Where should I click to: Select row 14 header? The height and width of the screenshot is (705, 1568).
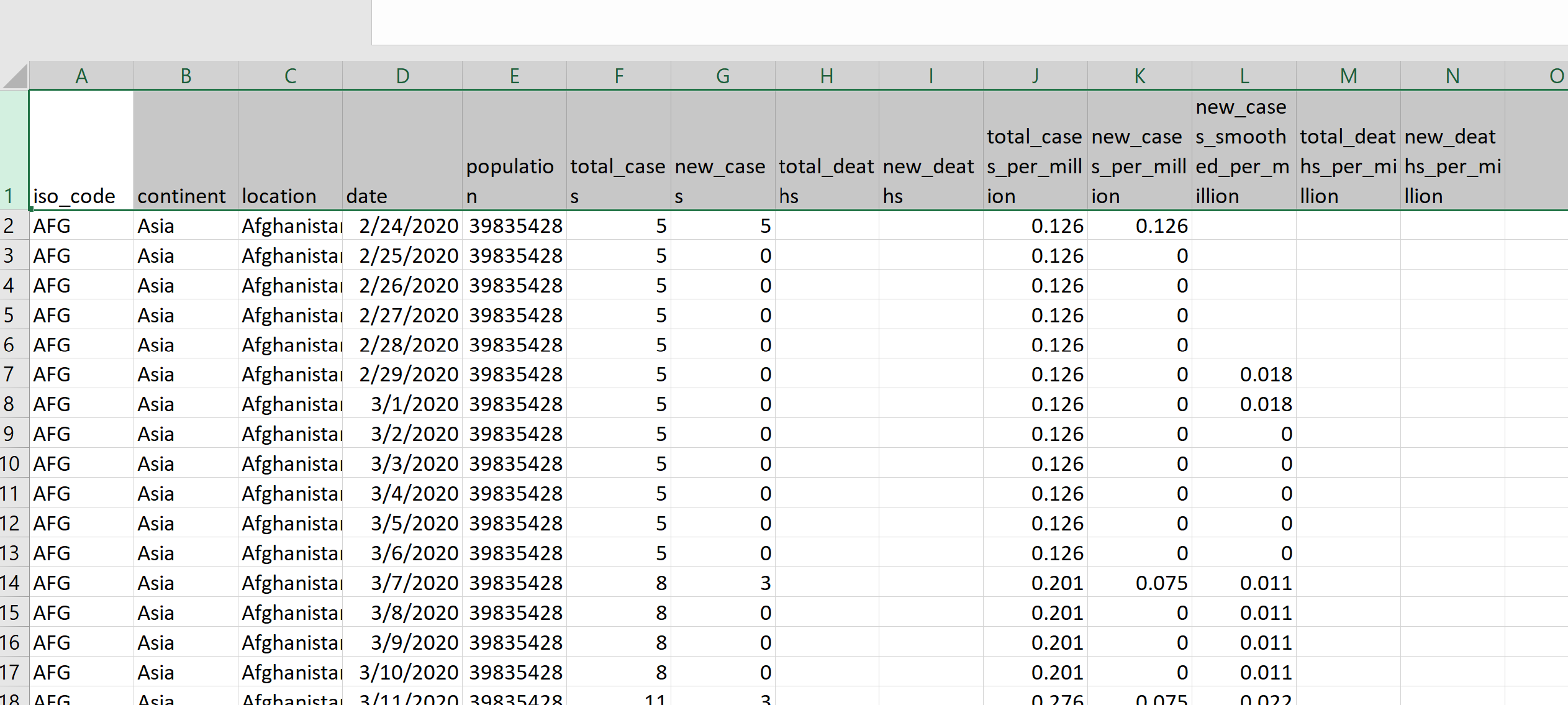coord(12,583)
